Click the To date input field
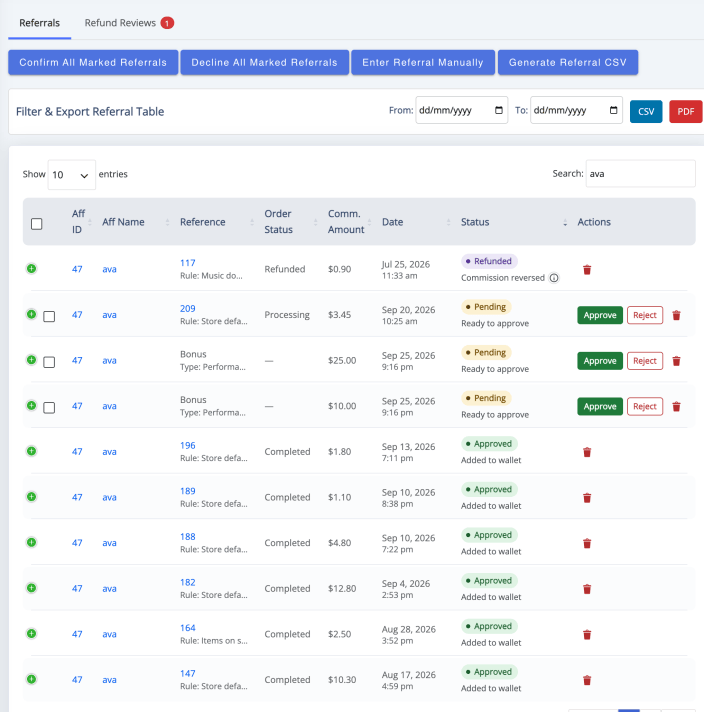The width and height of the screenshot is (704, 712). (576, 110)
